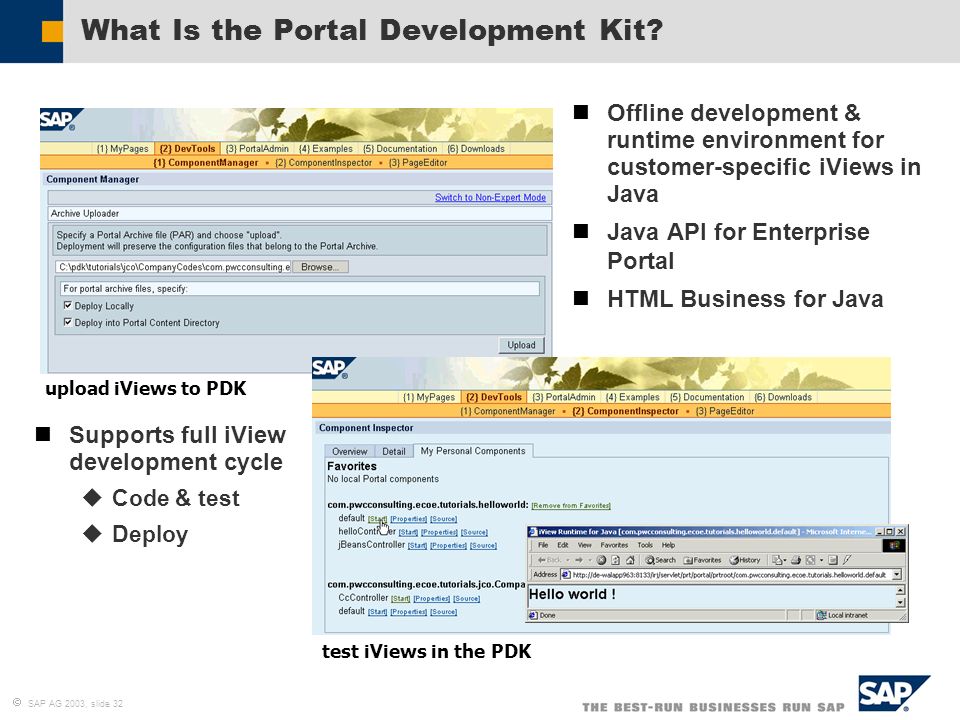
Task: Open Search in the browser toolbar
Action: [661, 560]
